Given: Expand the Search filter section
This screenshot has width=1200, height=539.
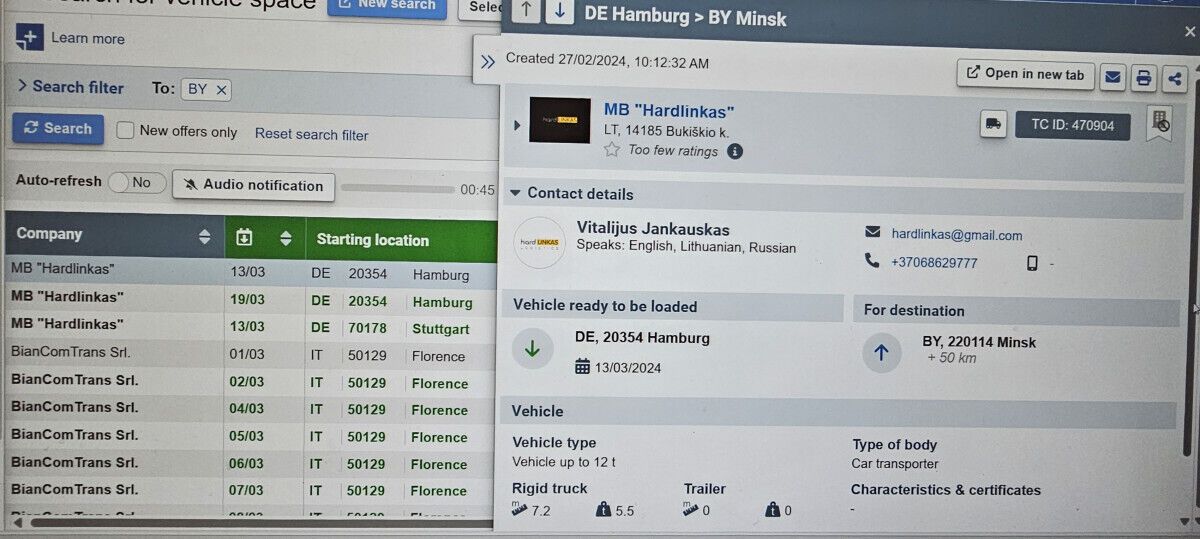Looking at the screenshot, I should coord(70,87).
